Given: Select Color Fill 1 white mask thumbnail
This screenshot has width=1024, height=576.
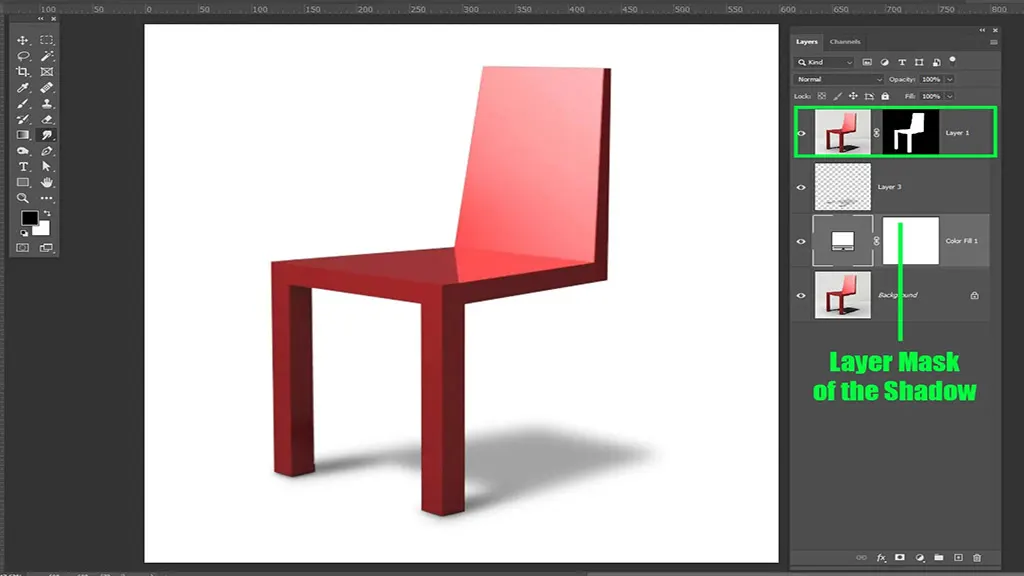Looking at the screenshot, I should [910, 241].
